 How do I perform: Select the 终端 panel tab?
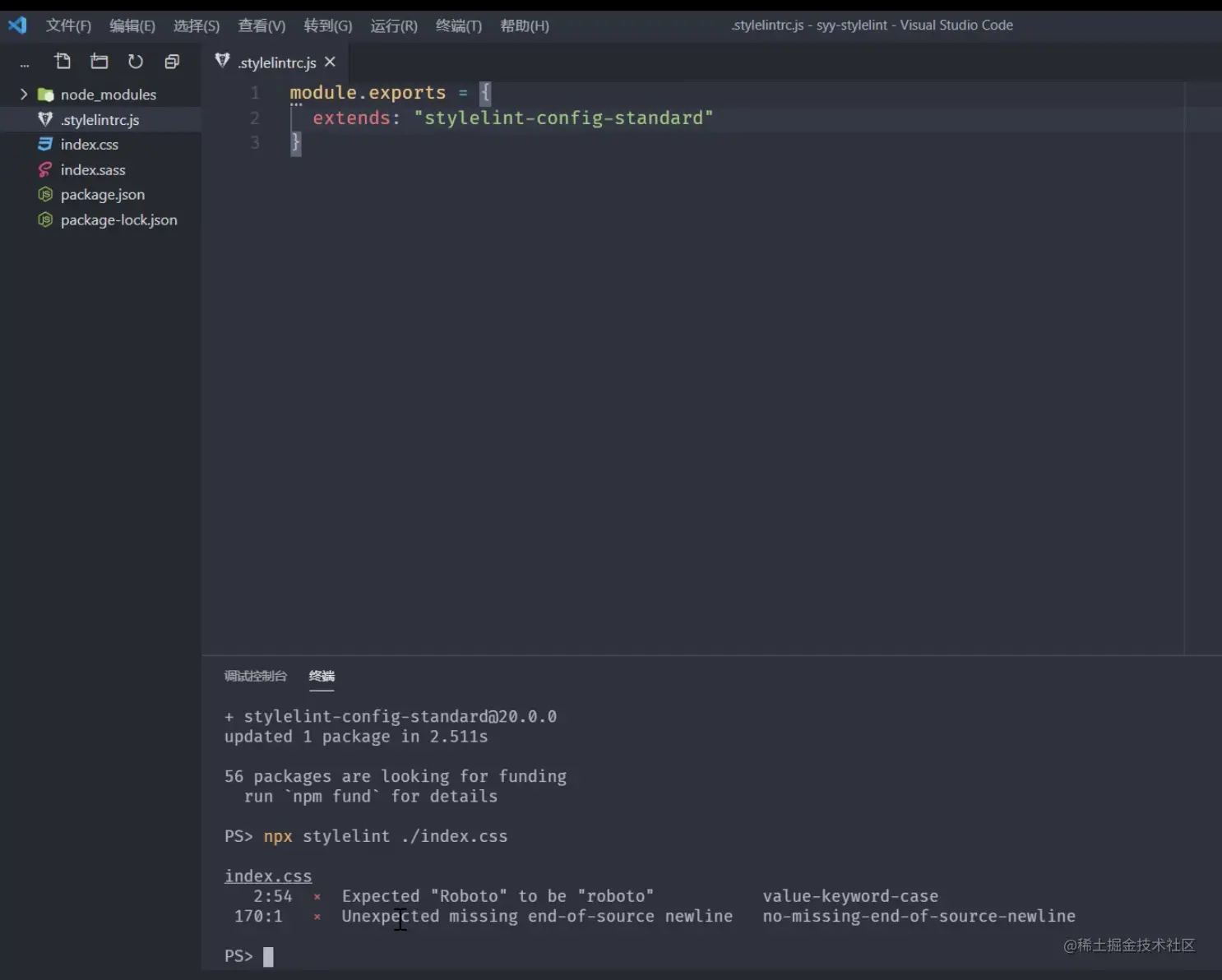tap(322, 676)
